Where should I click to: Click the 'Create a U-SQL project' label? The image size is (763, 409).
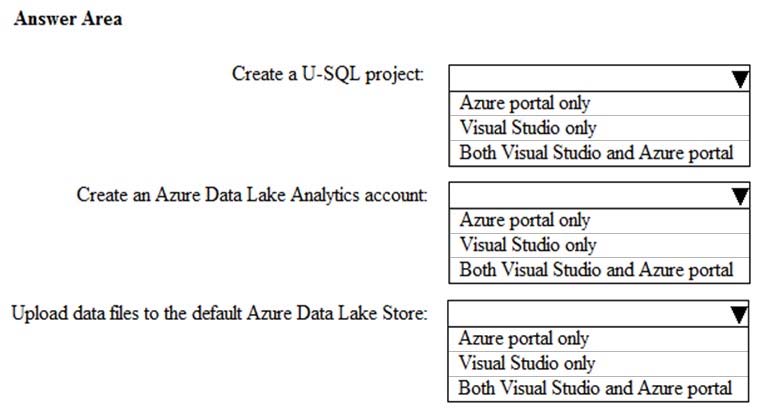click(x=327, y=74)
